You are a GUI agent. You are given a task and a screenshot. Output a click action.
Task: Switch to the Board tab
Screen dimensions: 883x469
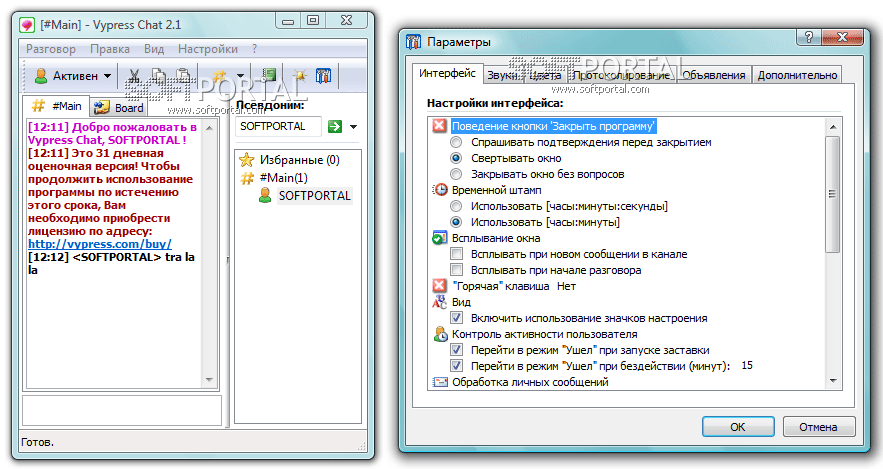tap(119, 108)
